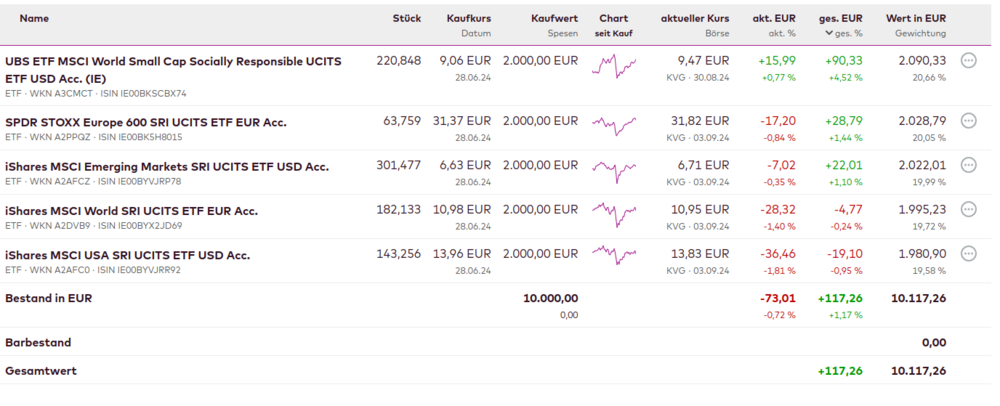View UBS ETF chart since purchase thumbnail

pyautogui.click(x=614, y=66)
